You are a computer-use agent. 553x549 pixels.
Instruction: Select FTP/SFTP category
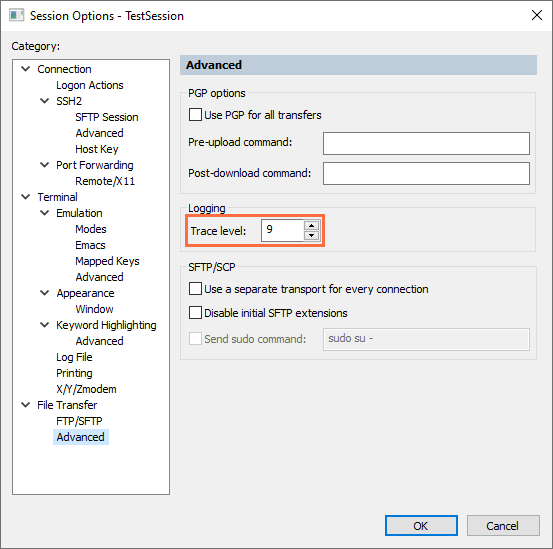[x=79, y=421]
